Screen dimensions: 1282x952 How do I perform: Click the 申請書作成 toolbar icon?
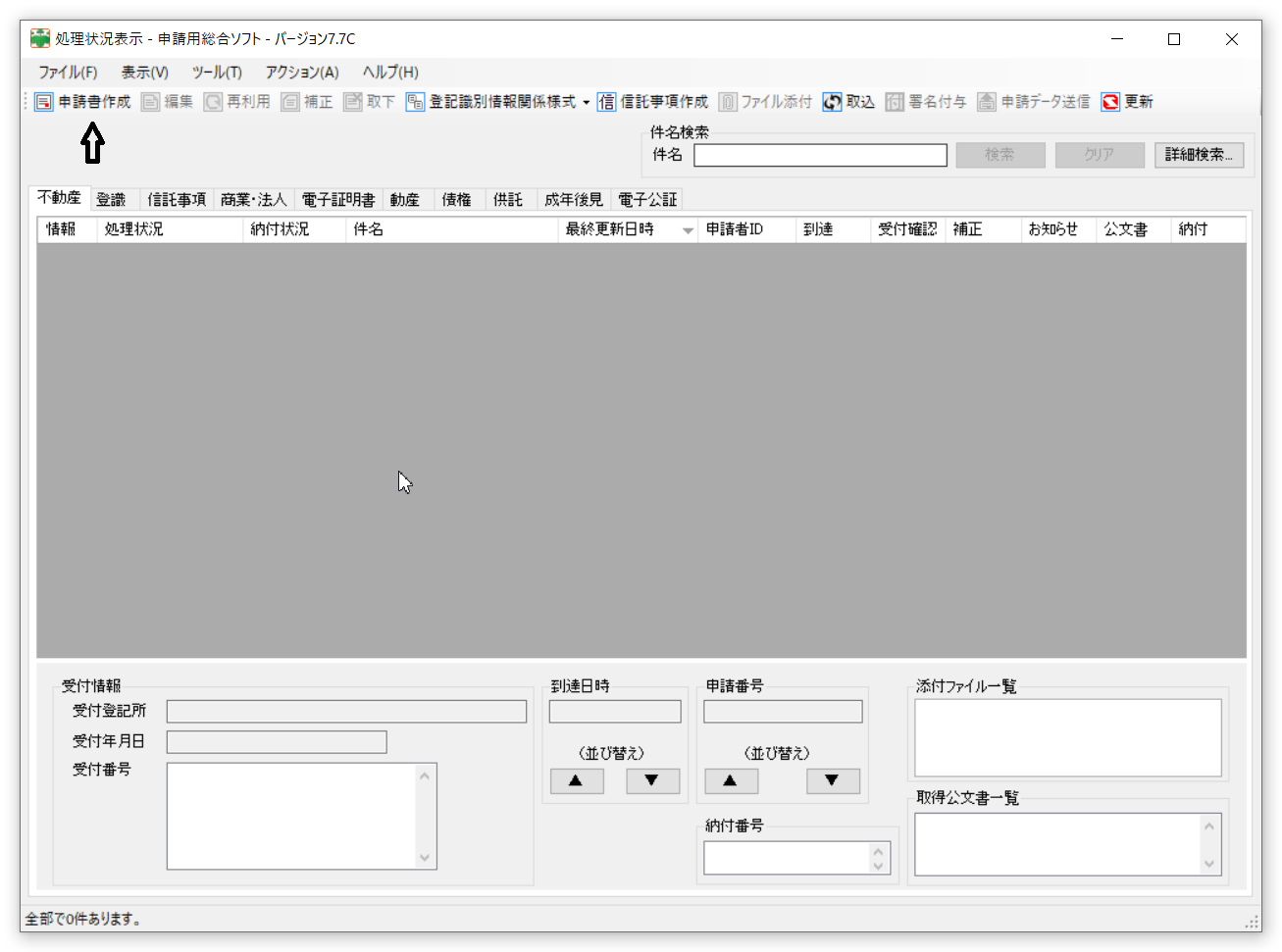pyautogui.click(x=44, y=102)
